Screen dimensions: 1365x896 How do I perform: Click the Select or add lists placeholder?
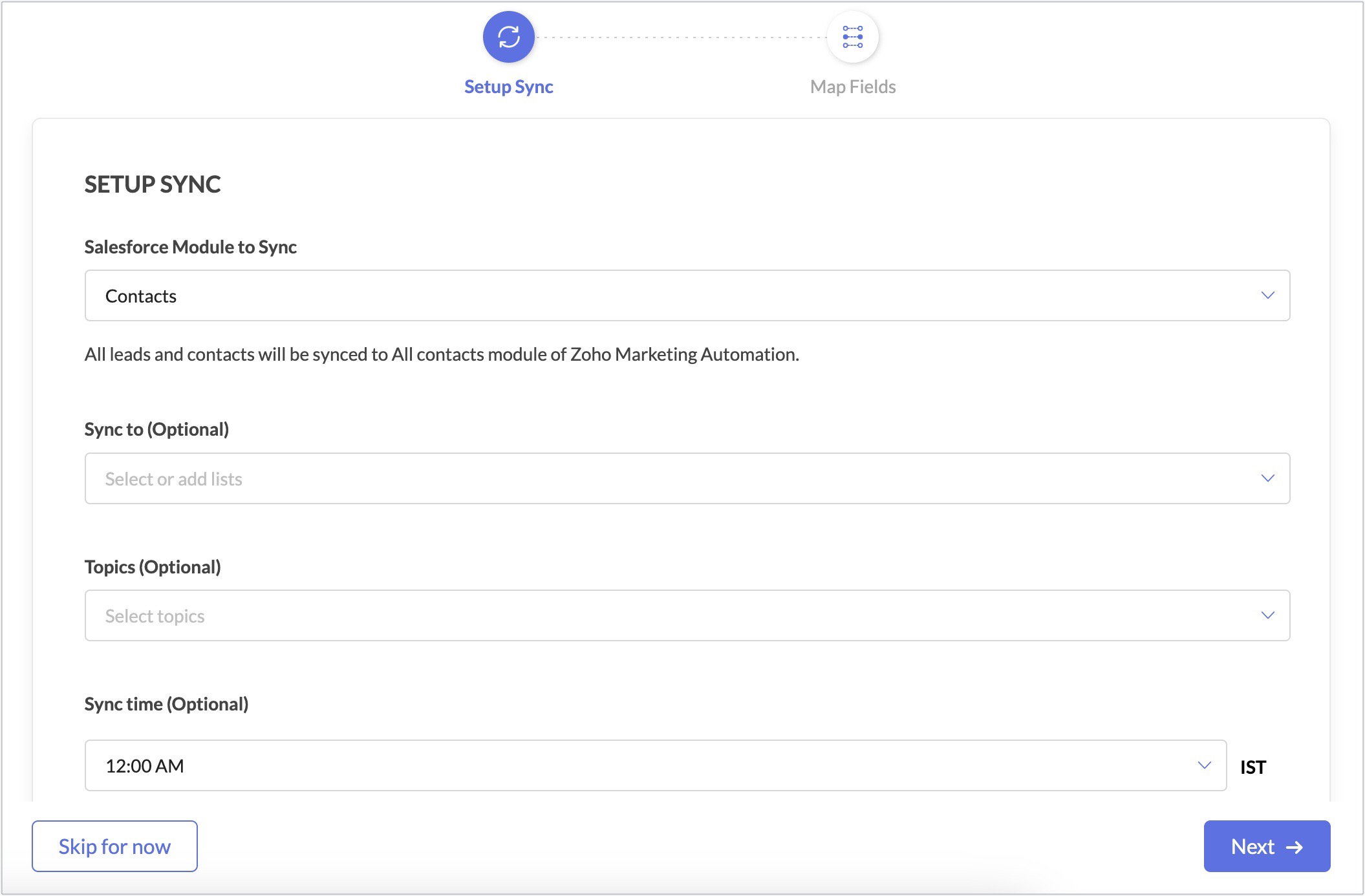pos(174,479)
